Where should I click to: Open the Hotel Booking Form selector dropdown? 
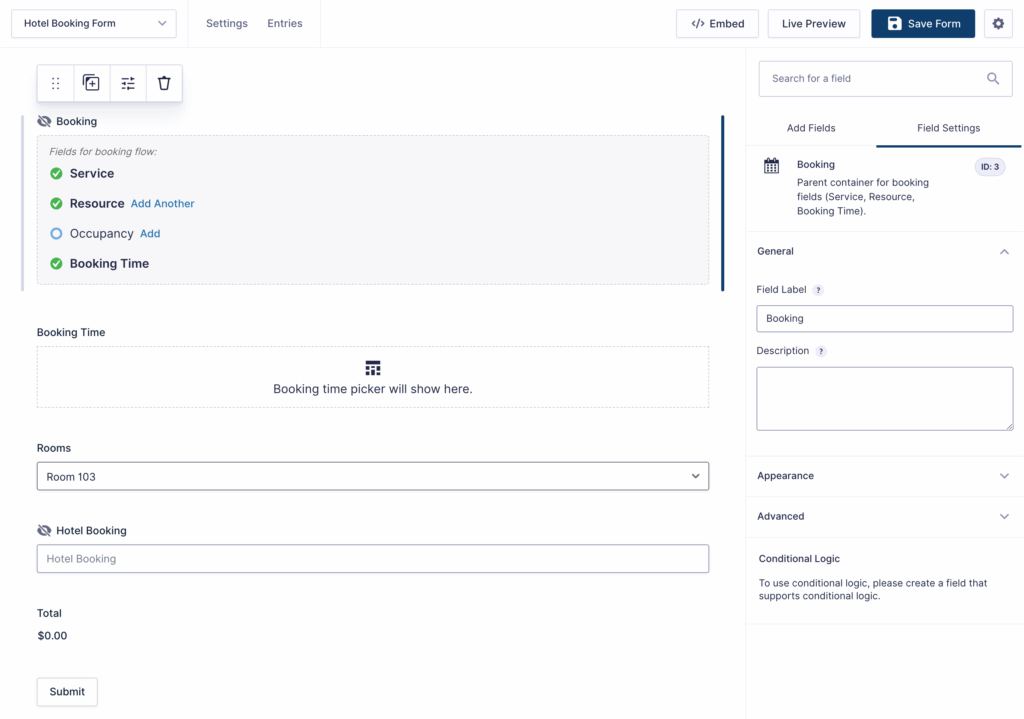point(93,23)
